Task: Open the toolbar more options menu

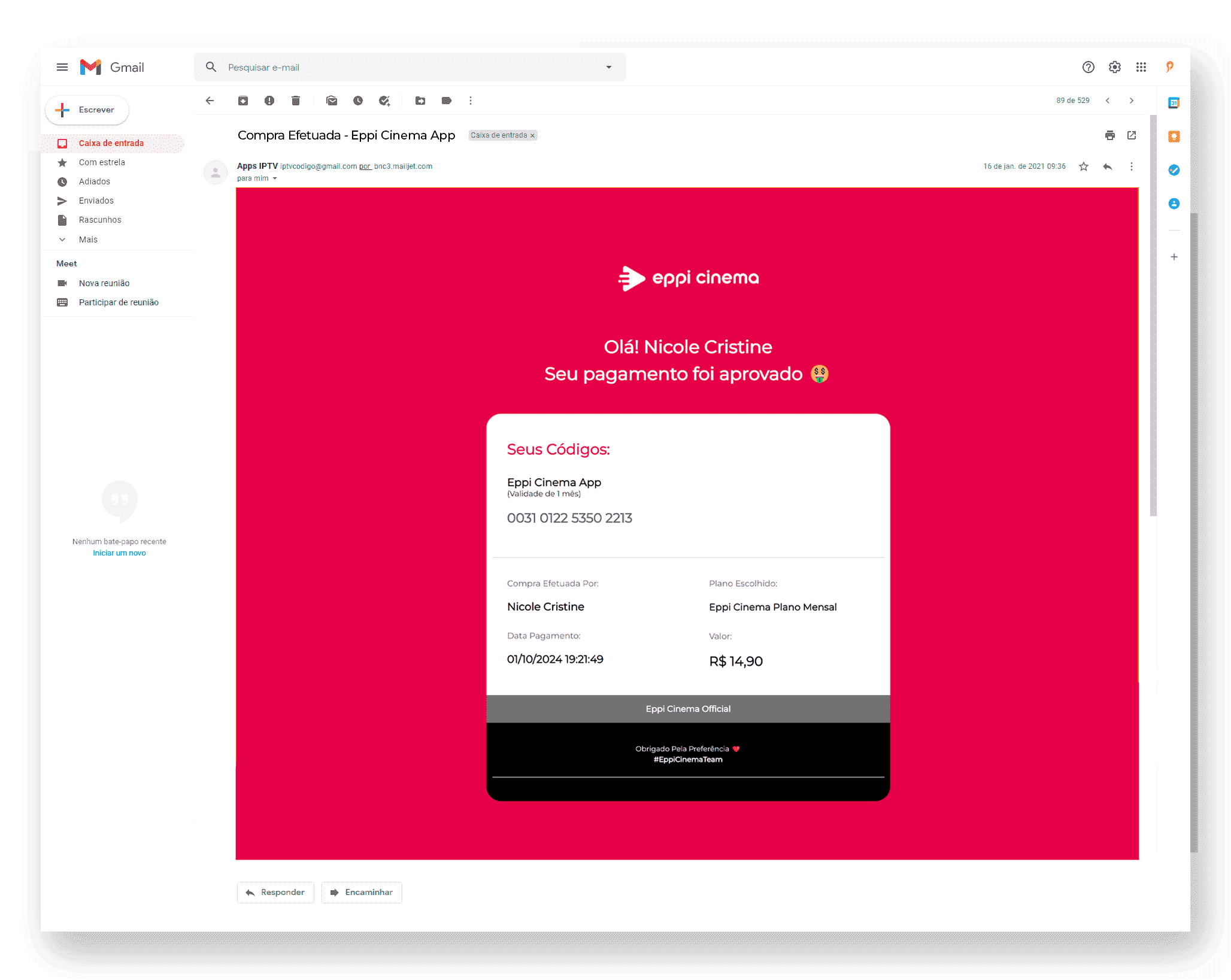Action: tap(471, 101)
